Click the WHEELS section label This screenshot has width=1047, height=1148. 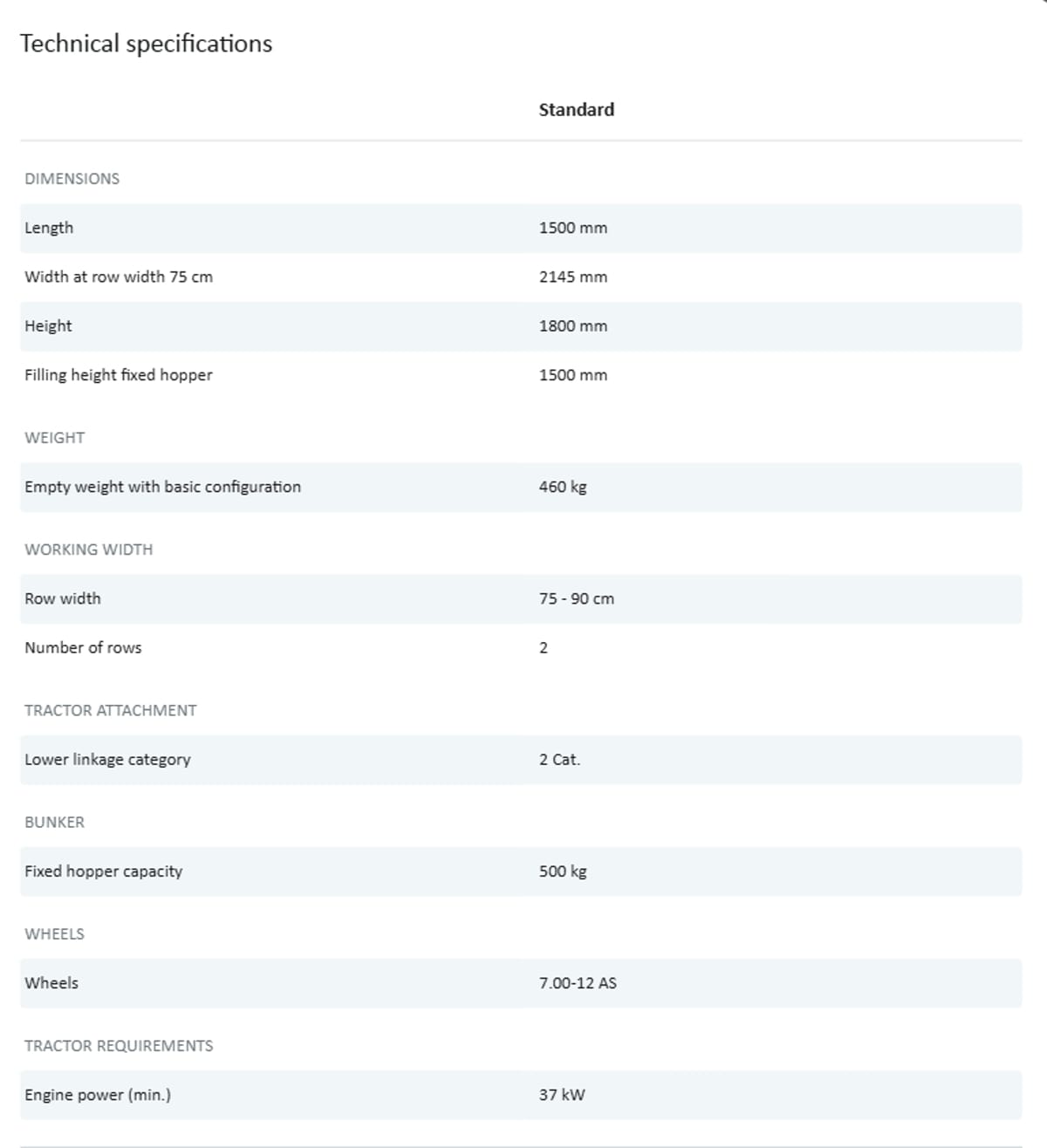[x=54, y=933]
